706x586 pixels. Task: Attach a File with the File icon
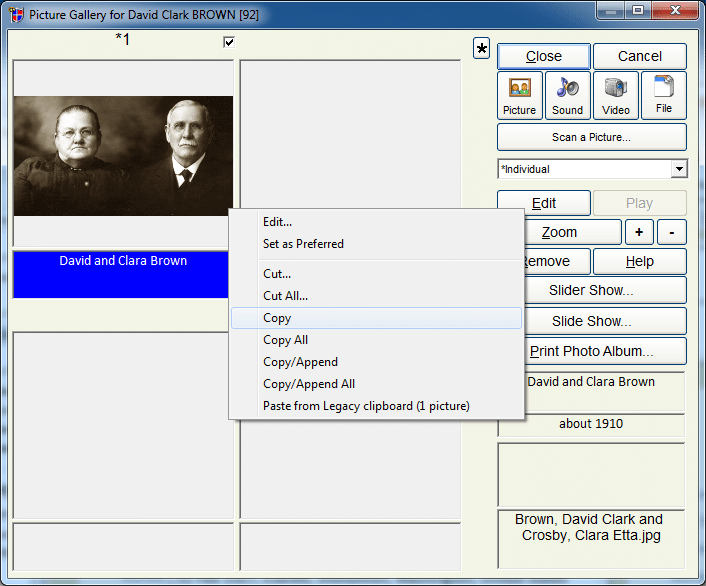[664, 95]
